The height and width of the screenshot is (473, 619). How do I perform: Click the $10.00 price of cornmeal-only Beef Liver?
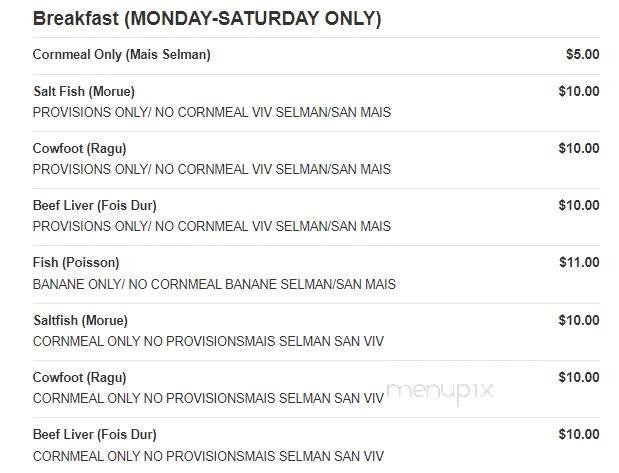578,434
